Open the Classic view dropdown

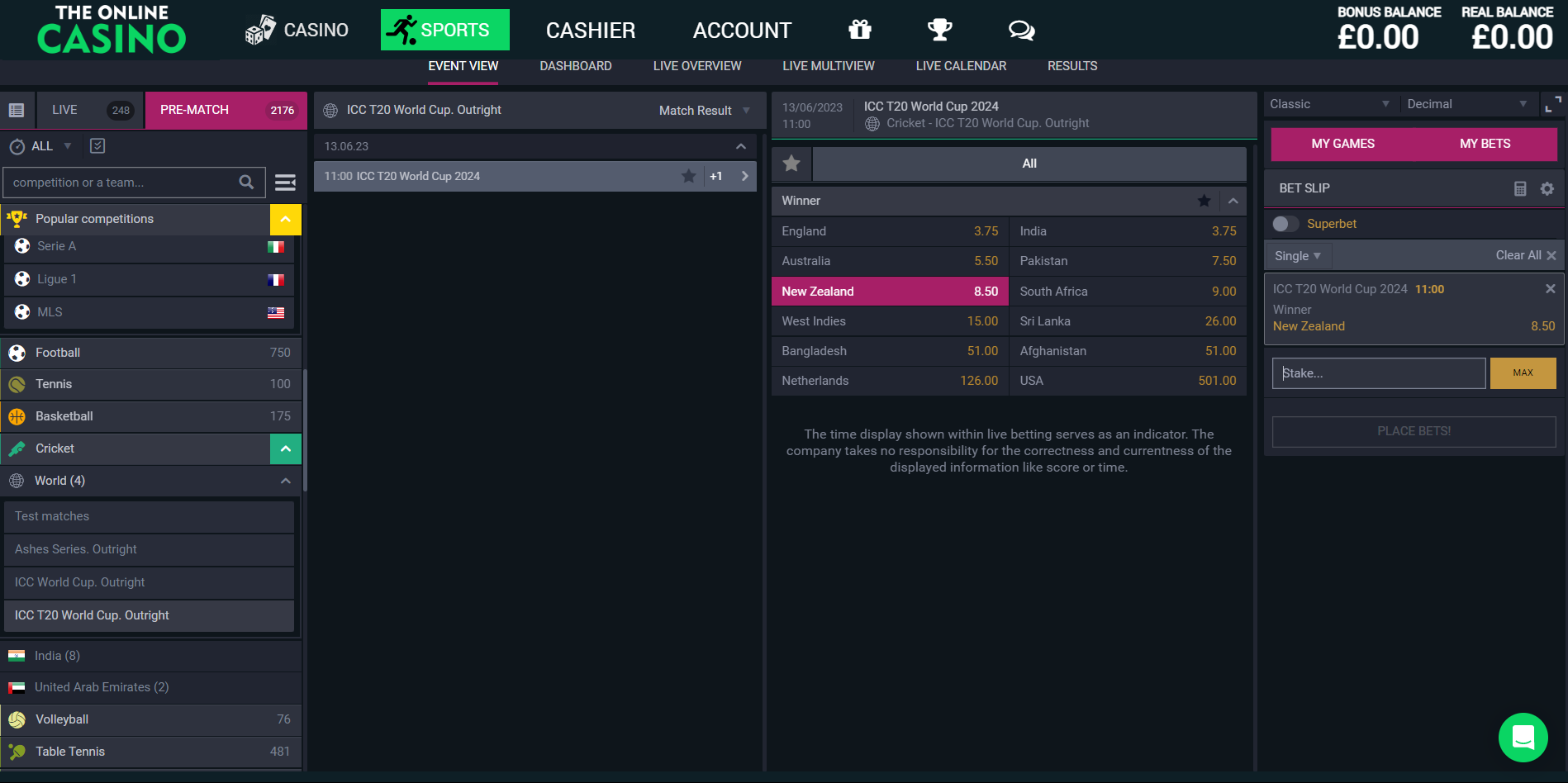pos(1330,104)
